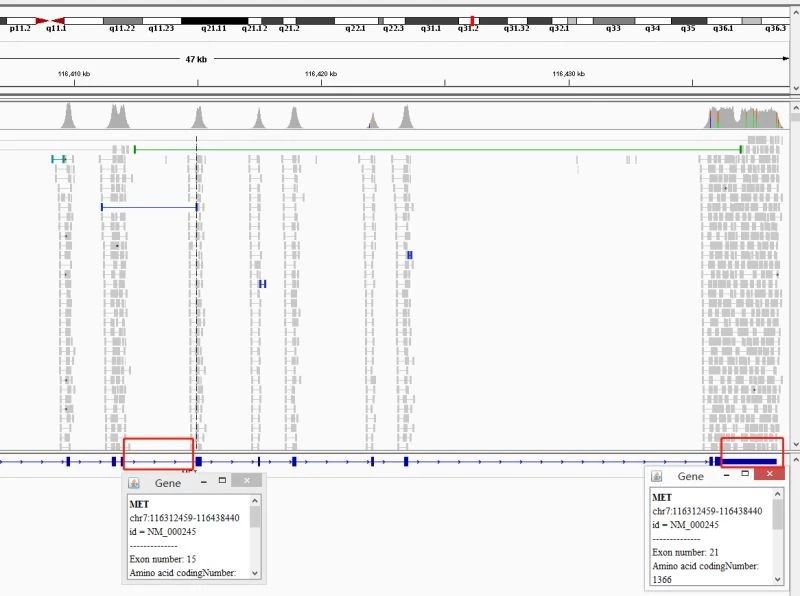Screen dimensions: 800x596
Task: Click the red centromere marker on the ideogram
Action: coord(49,20)
